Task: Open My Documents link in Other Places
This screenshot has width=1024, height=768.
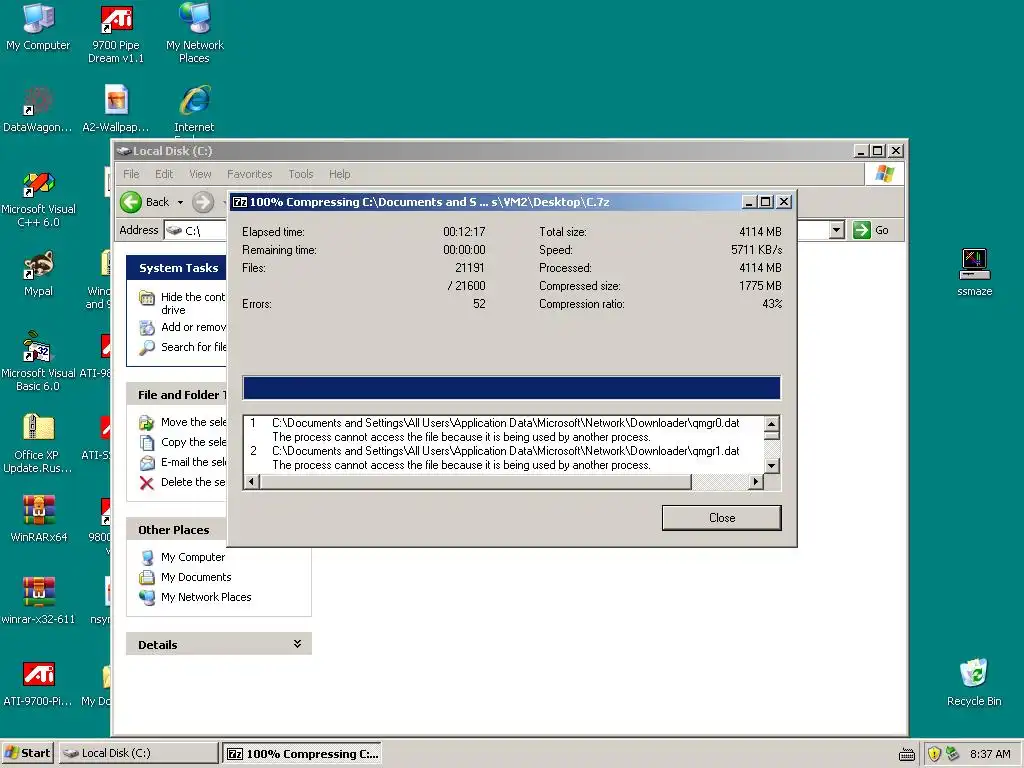Action: click(196, 577)
